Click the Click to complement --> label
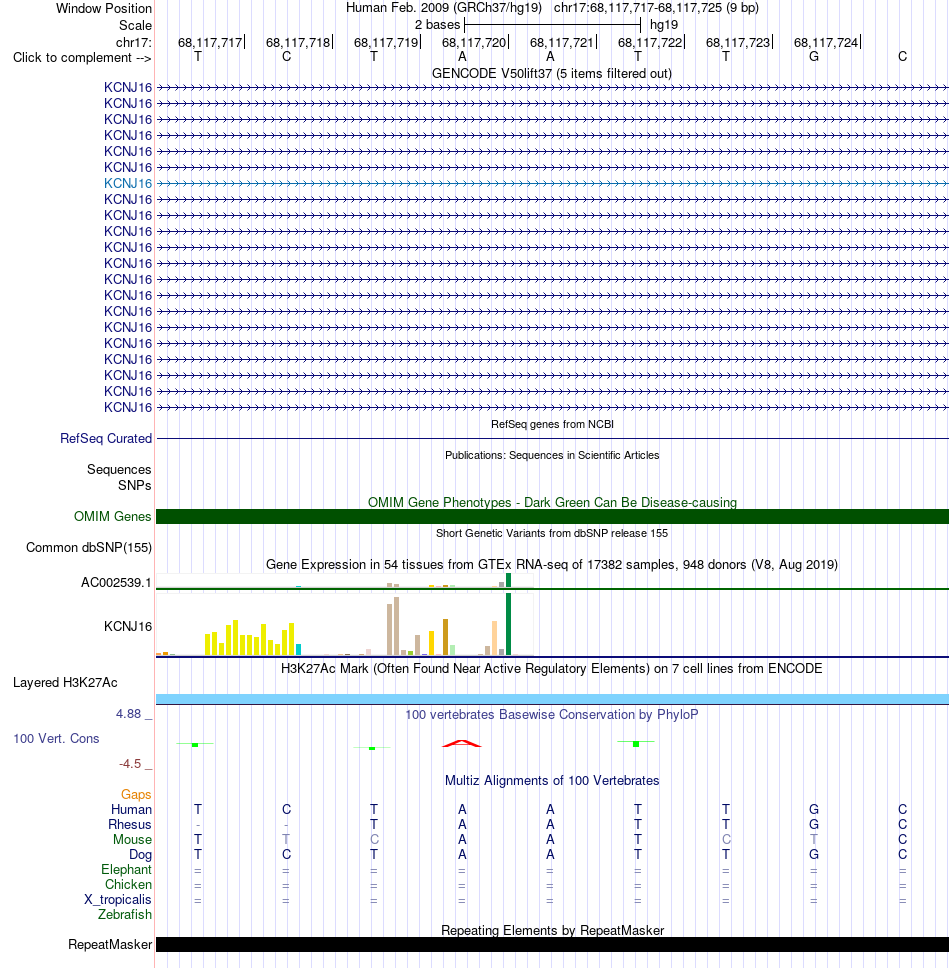The image size is (950, 968). (x=82, y=57)
